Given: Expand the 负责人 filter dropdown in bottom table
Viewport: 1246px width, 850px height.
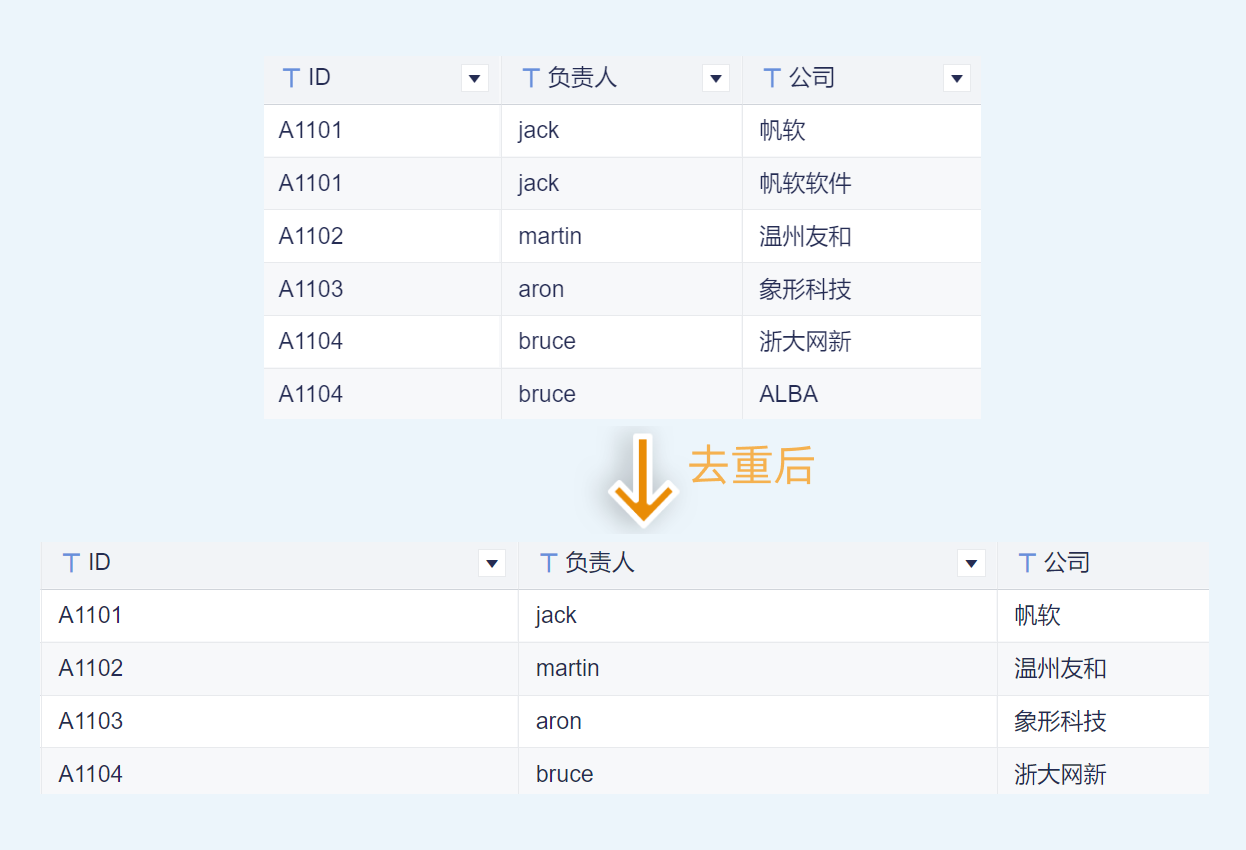Looking at the screenshot, I should pyautogui.click(x=971, y=563).
